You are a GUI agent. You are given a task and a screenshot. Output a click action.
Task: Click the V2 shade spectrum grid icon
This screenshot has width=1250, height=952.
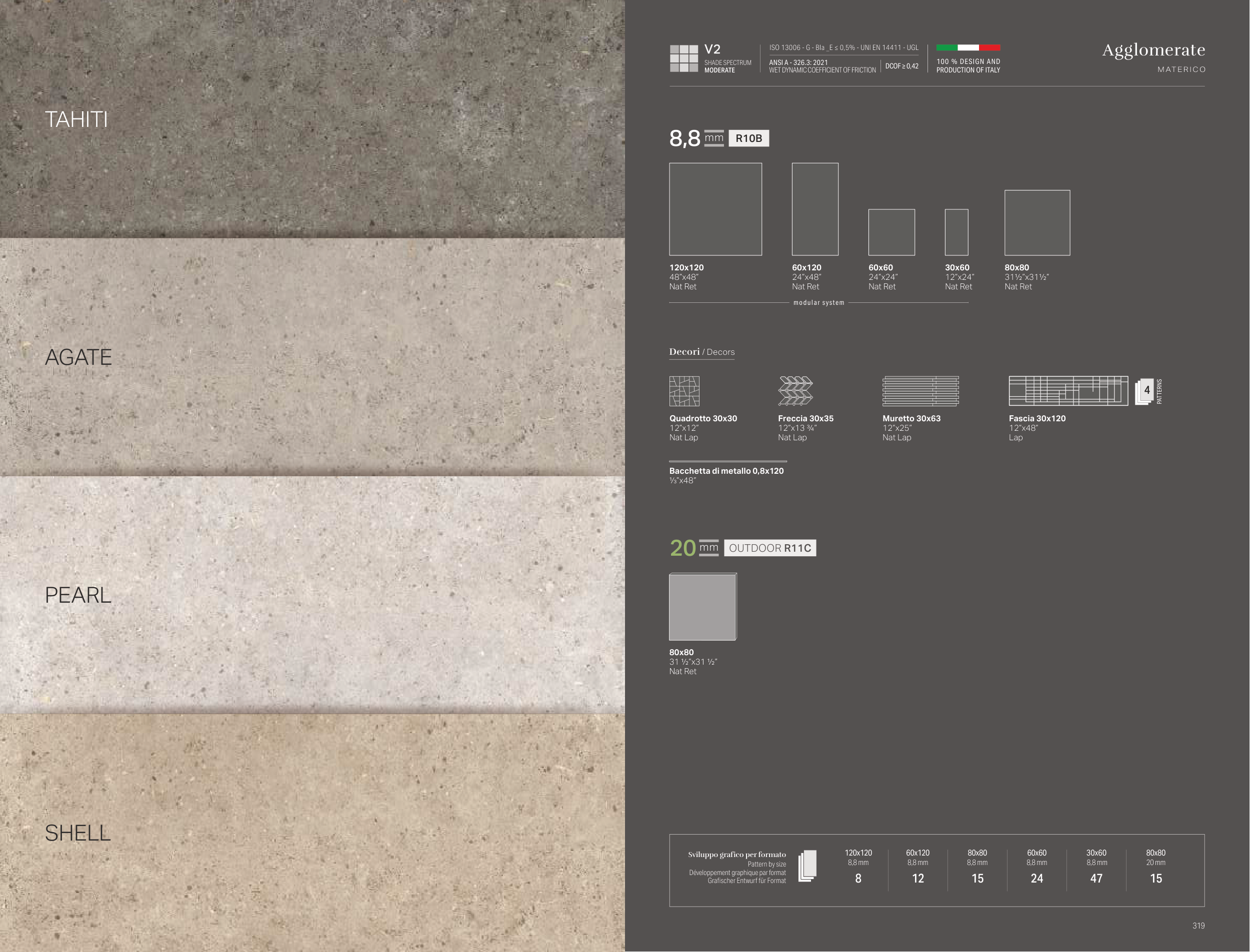[683, 58]
